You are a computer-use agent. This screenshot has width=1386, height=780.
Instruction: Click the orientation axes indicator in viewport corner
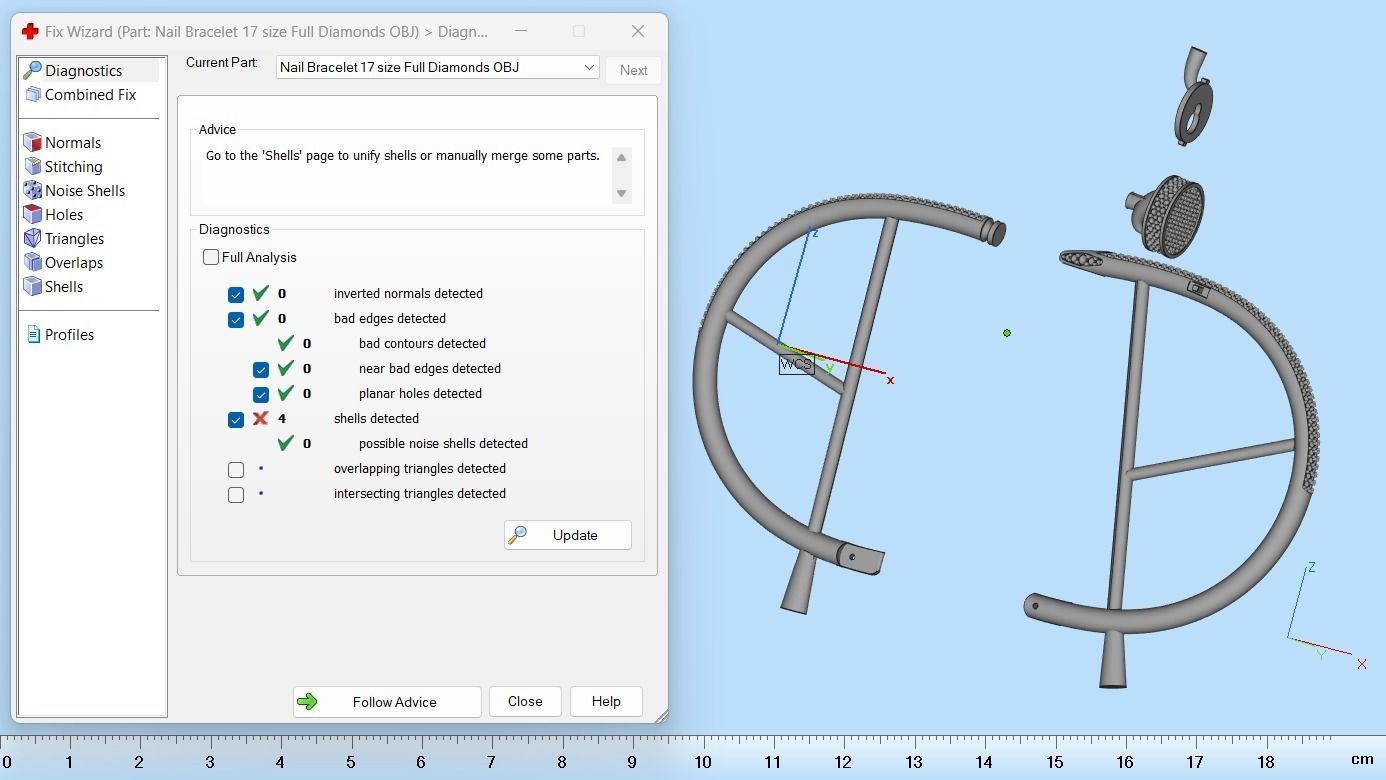(x=1326, y=618)
